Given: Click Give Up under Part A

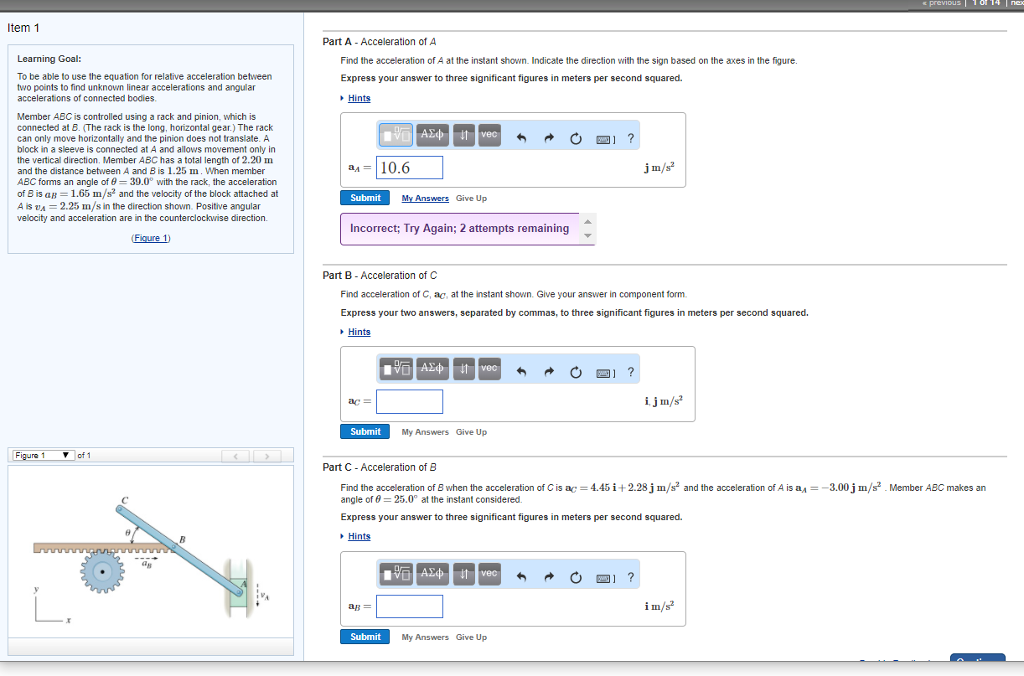Looking at the screenshot, I should (470, 197).
